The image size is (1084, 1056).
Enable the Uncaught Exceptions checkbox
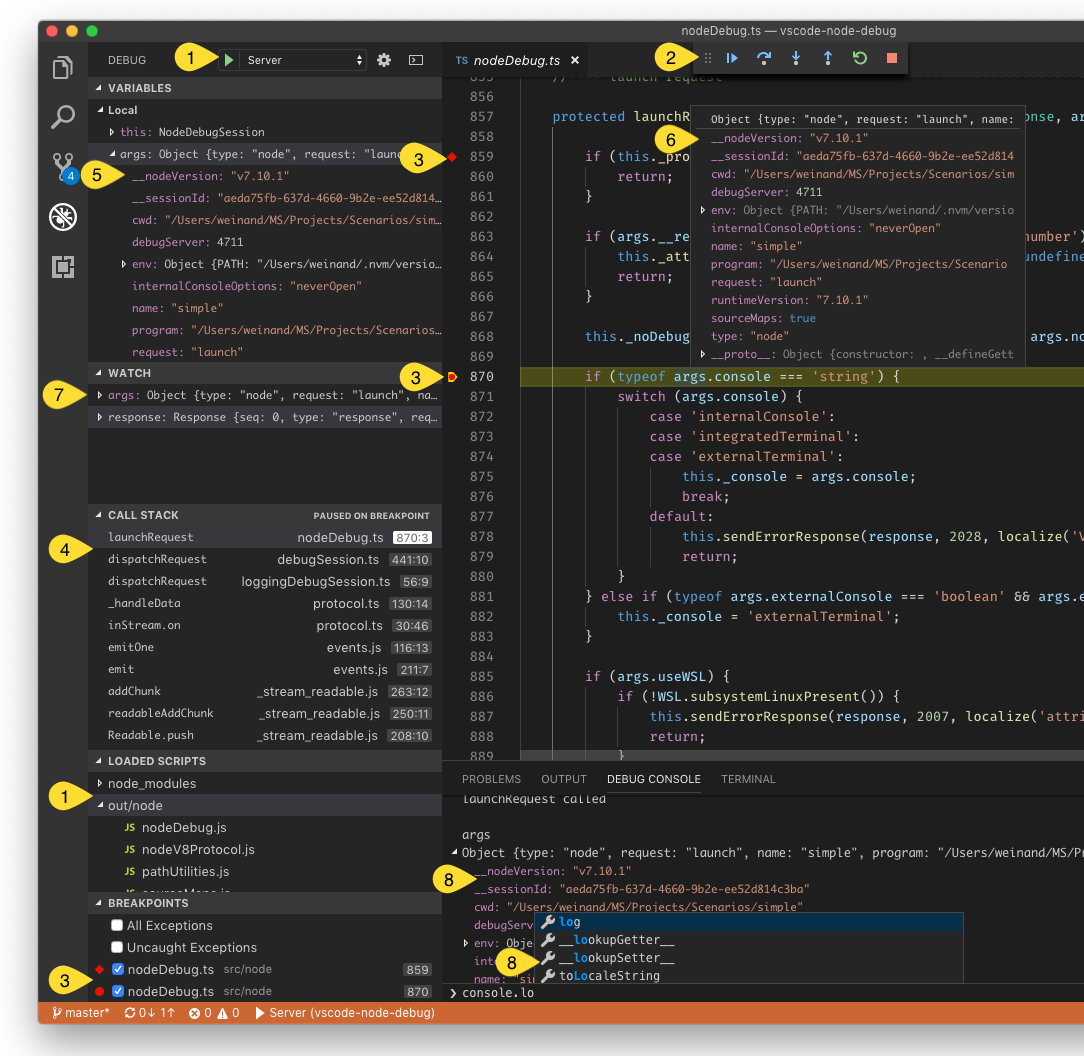tap(116, 947)
